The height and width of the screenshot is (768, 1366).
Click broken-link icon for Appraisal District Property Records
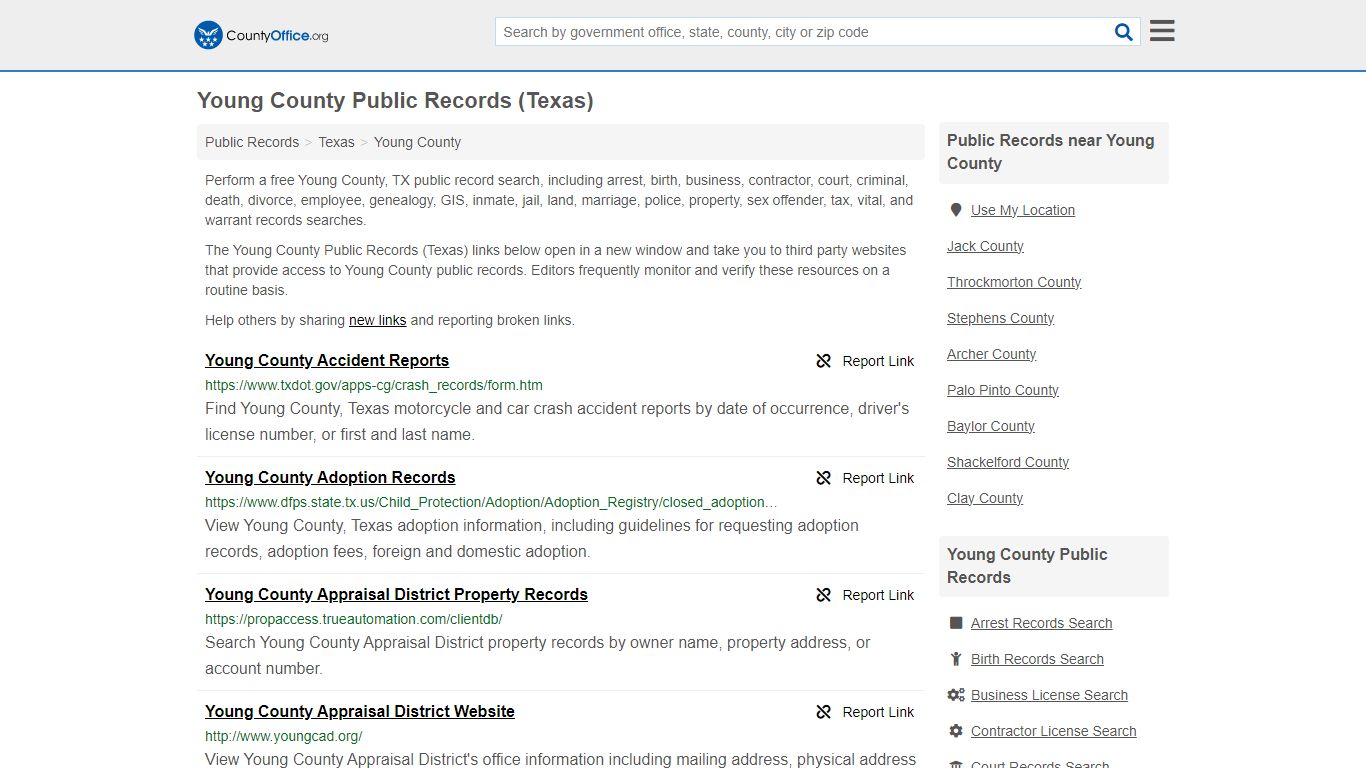click(x=824, y=595)
